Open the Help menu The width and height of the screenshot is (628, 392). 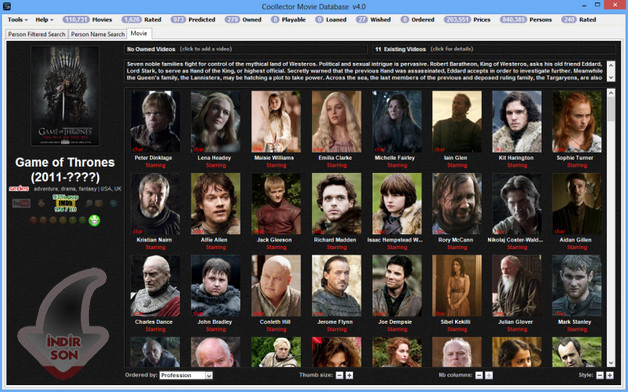pos(44,20)
